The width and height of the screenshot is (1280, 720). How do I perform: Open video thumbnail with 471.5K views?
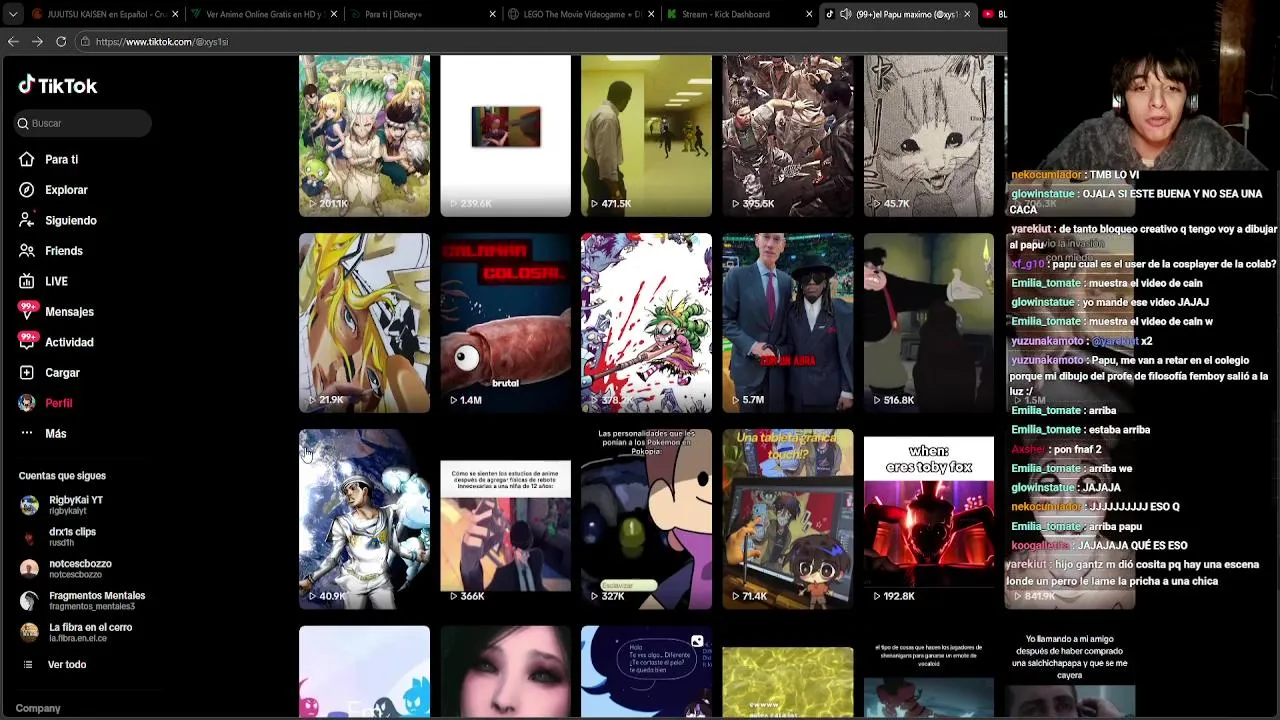646,136
